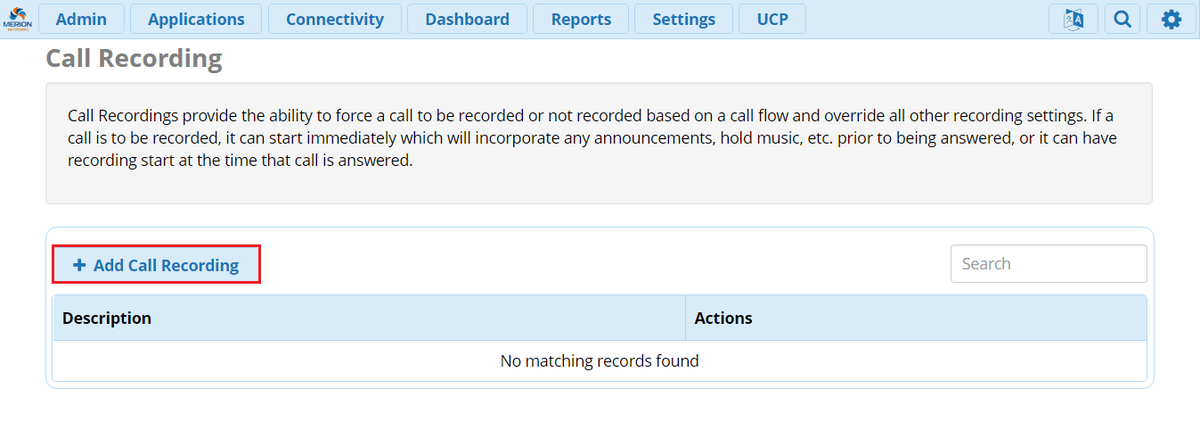Focus the Search field above the table
Viewport: 1200px width, 422px height.
(1048, 264)
